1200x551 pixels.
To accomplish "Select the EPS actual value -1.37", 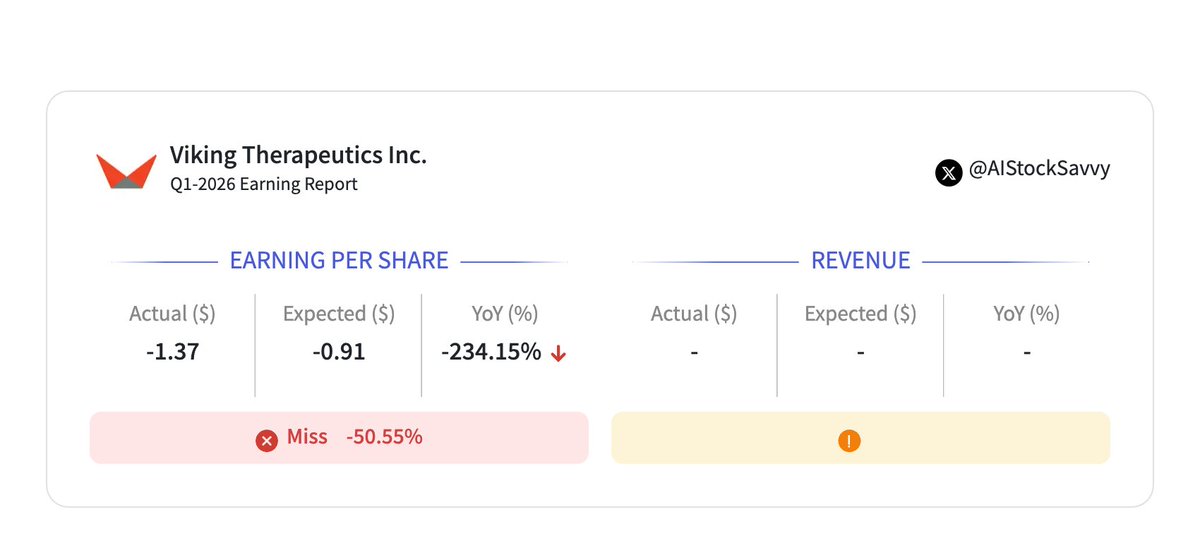I will (172, 352).
